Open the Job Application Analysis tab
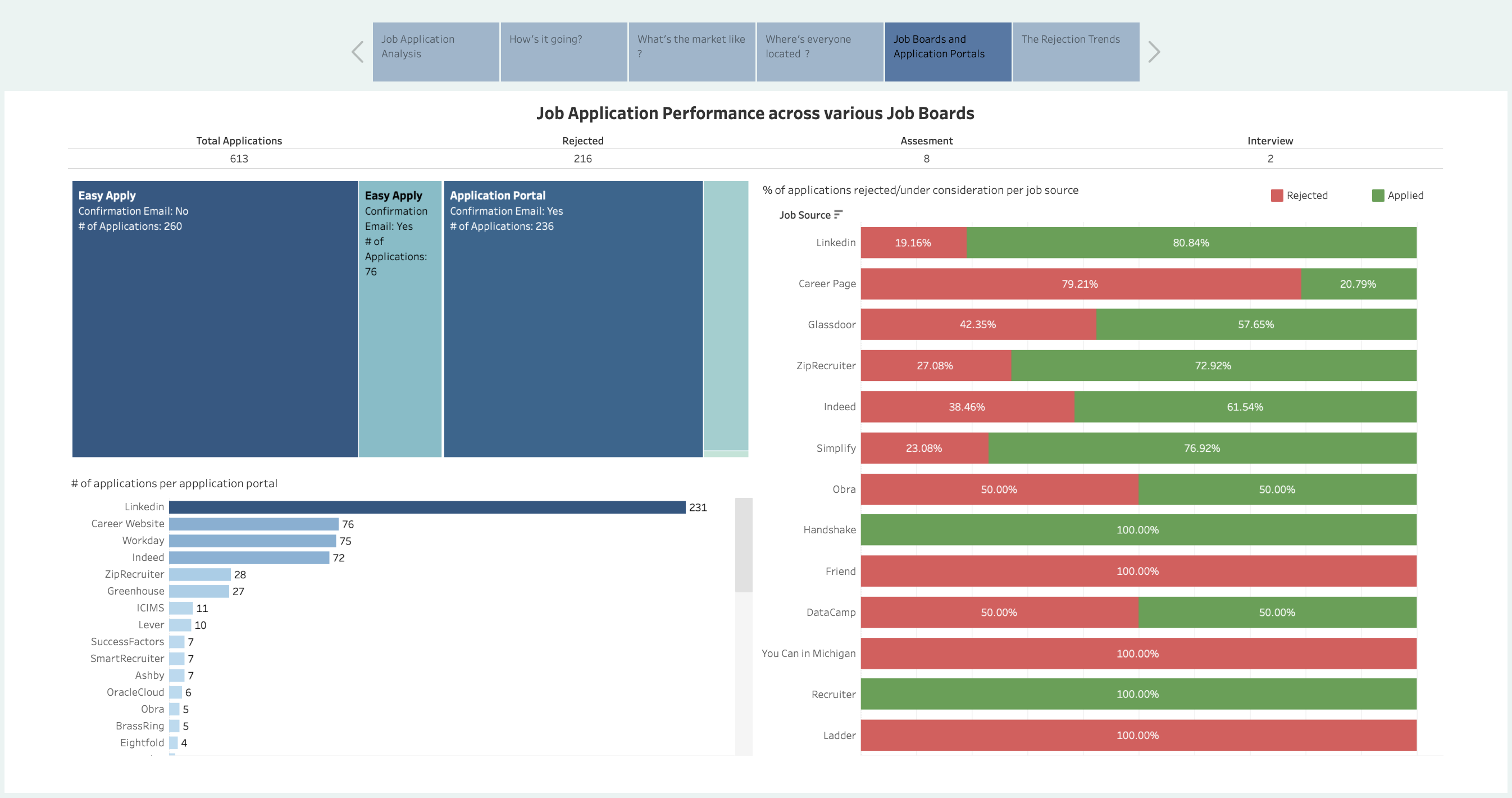 (435, 52)
